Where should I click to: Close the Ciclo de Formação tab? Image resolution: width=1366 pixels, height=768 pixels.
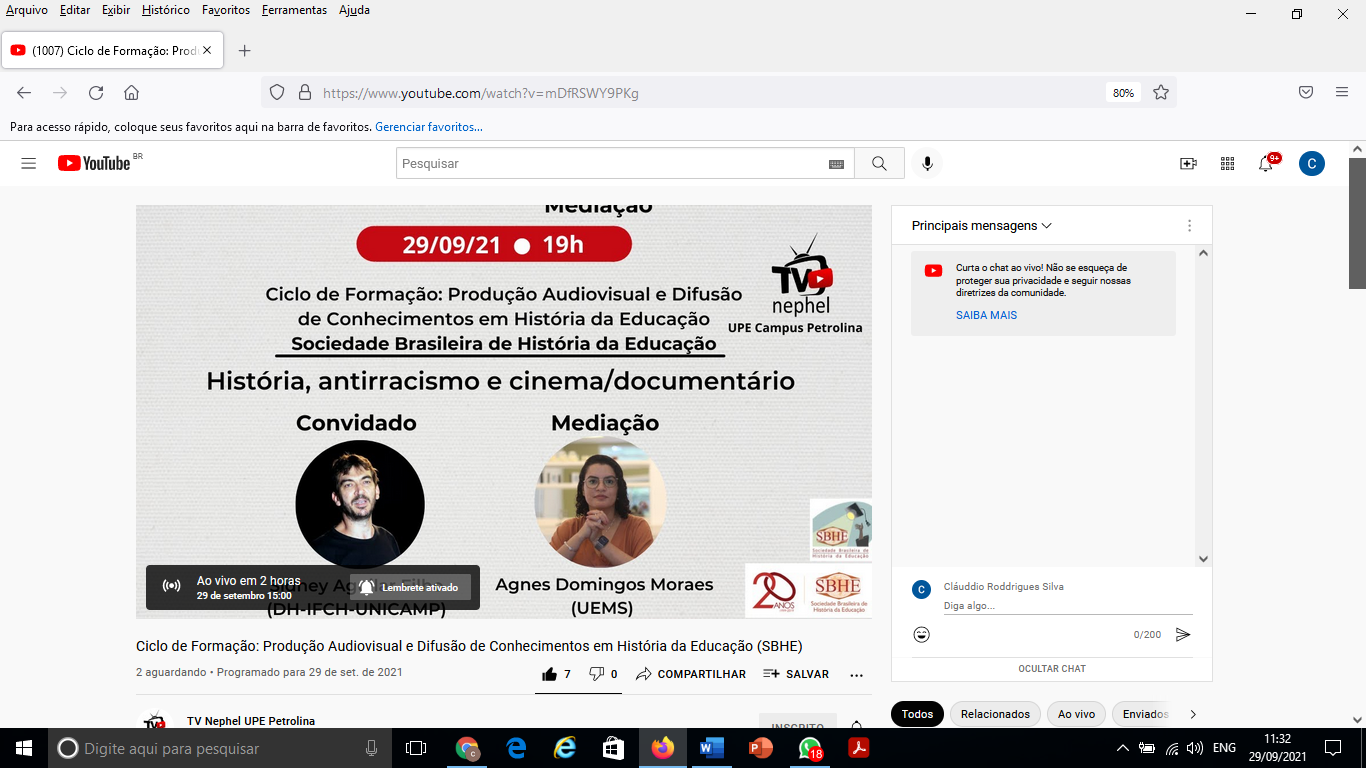(x=207, y=50)
